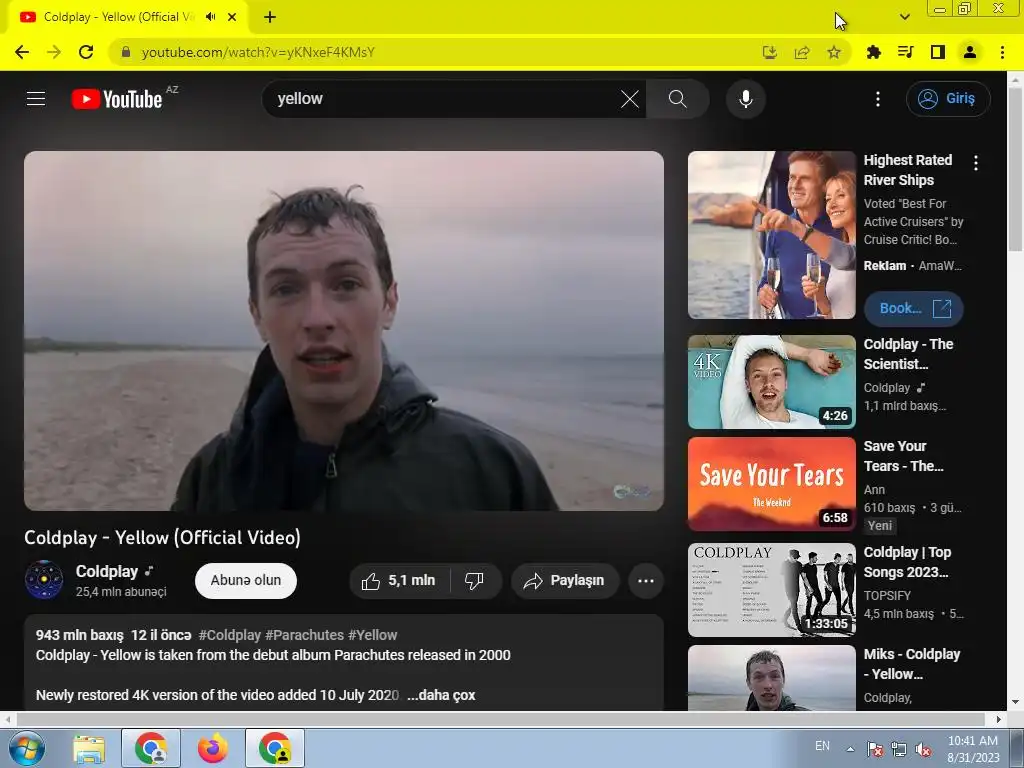Image resolution: width=1024 pixels, height=768 pixels.
Task: Click the horizontal page scrollbar
Action: pos(500,719)
